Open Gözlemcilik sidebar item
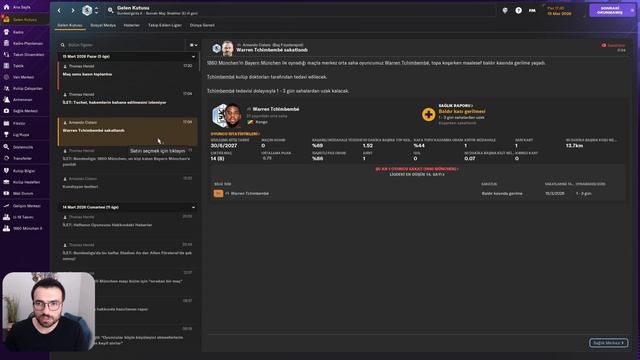This screenshot has width=640, height=360. 22,147
